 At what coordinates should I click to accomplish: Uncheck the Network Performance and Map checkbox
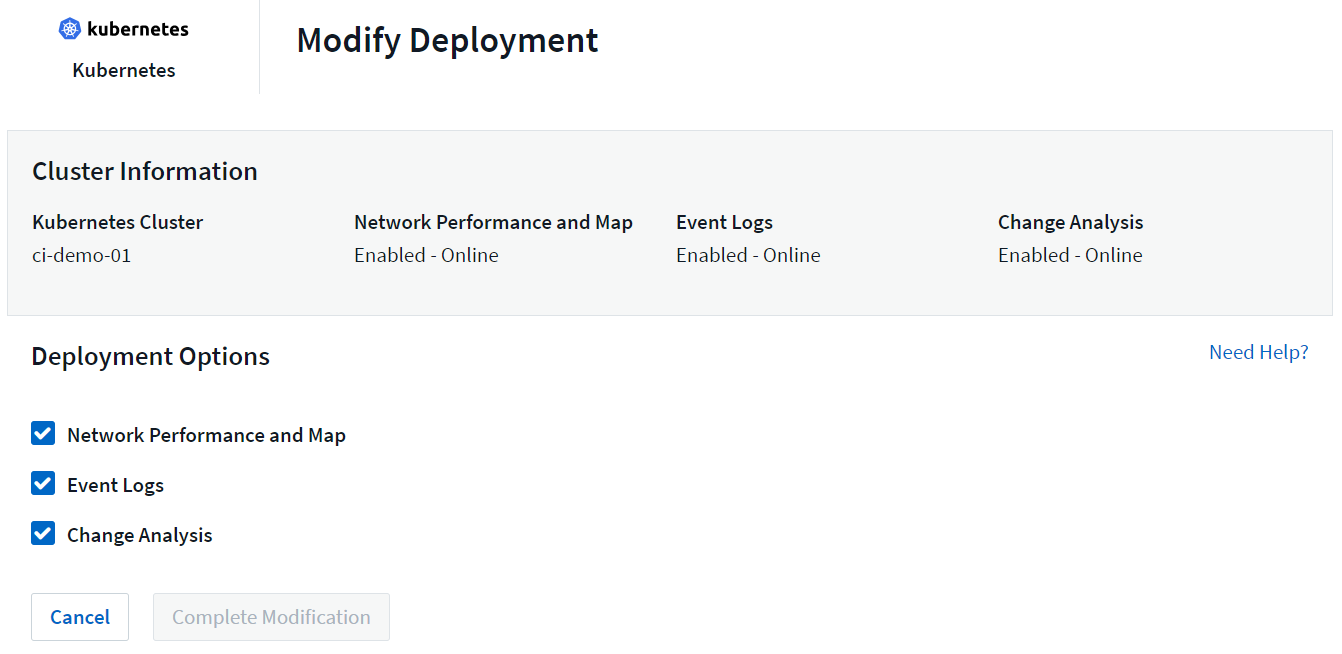(x=43, y=433)
